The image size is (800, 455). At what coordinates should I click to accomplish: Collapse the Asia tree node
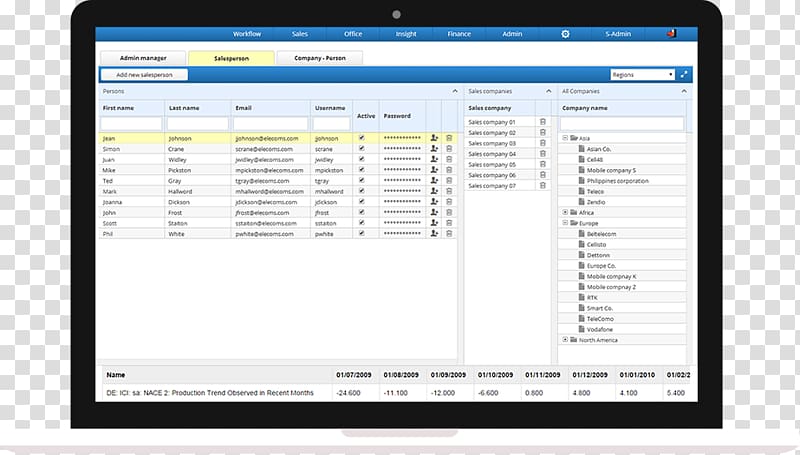565,138
